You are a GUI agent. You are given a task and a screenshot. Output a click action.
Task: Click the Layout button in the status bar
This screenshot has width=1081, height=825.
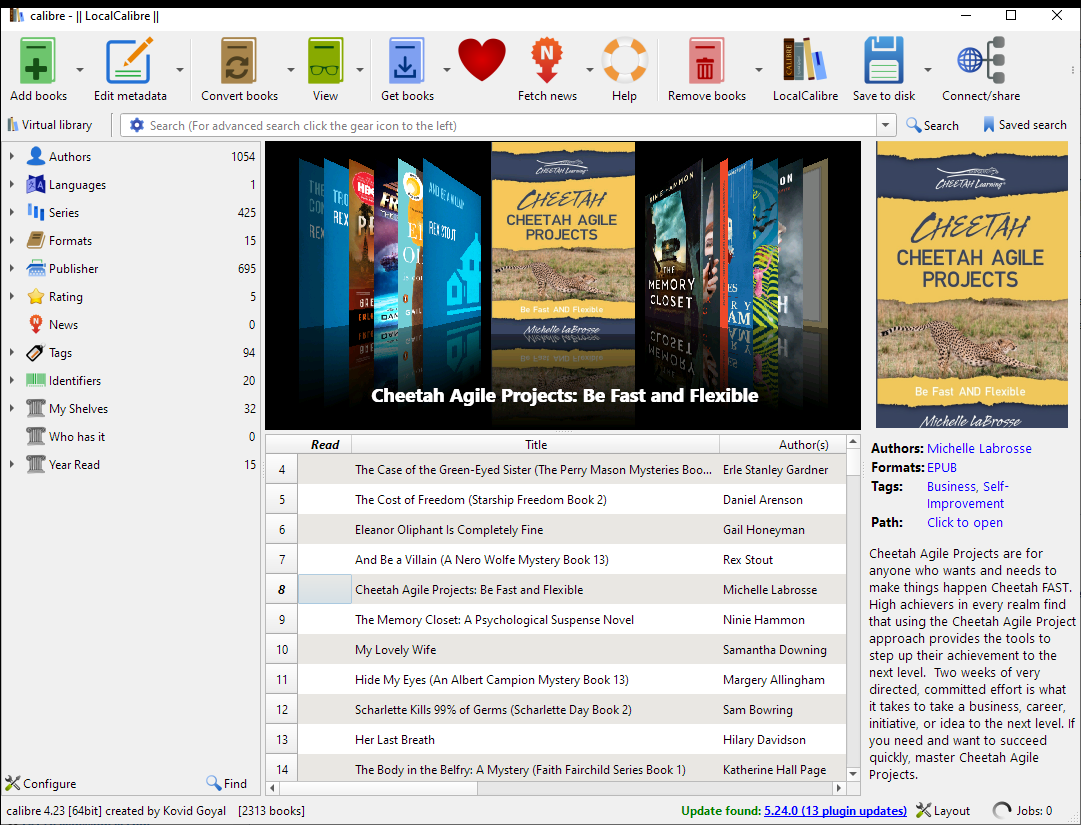[943, 811]
